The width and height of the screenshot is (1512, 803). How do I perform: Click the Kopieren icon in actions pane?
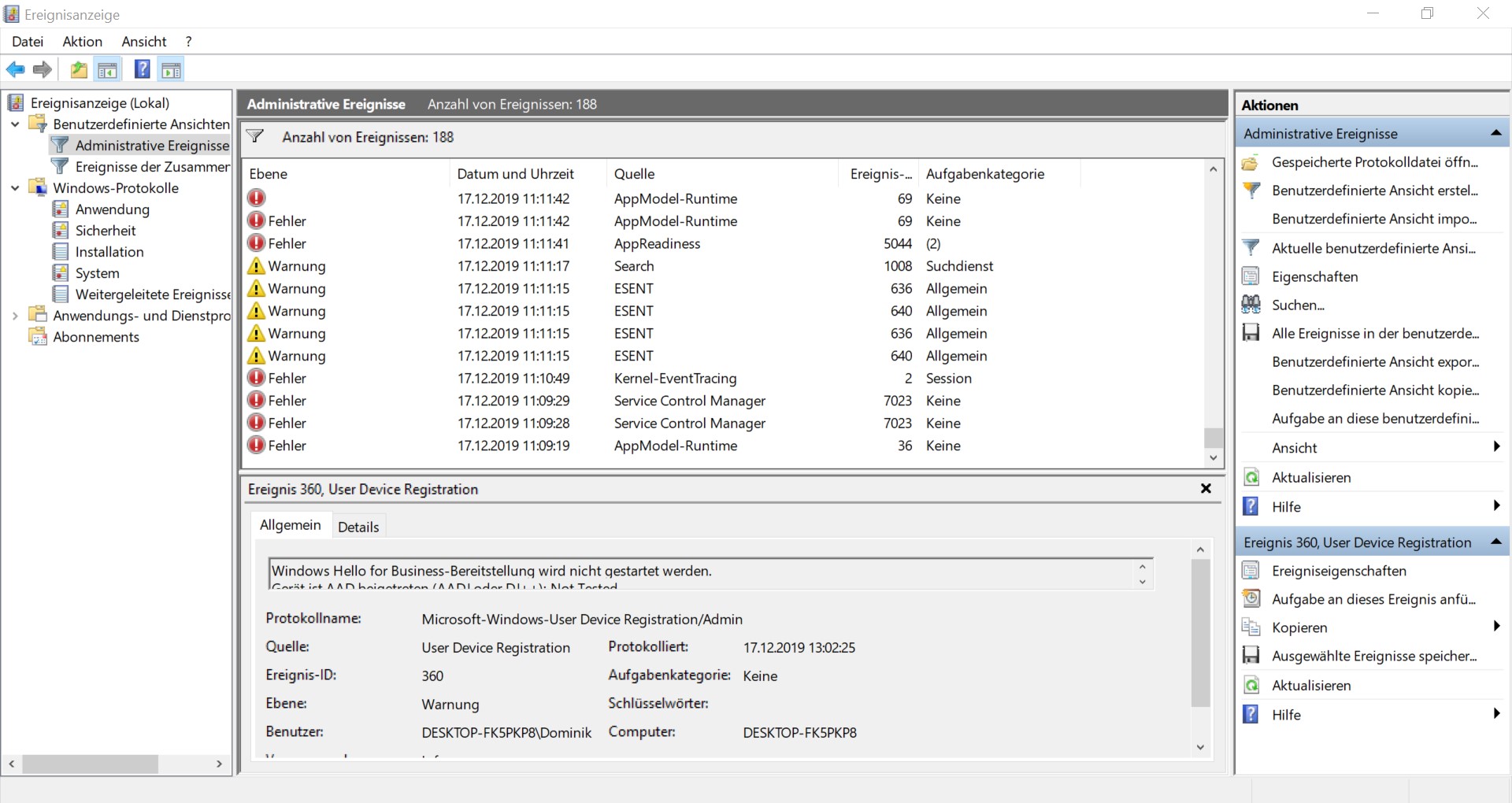[x=1251, y=627]
